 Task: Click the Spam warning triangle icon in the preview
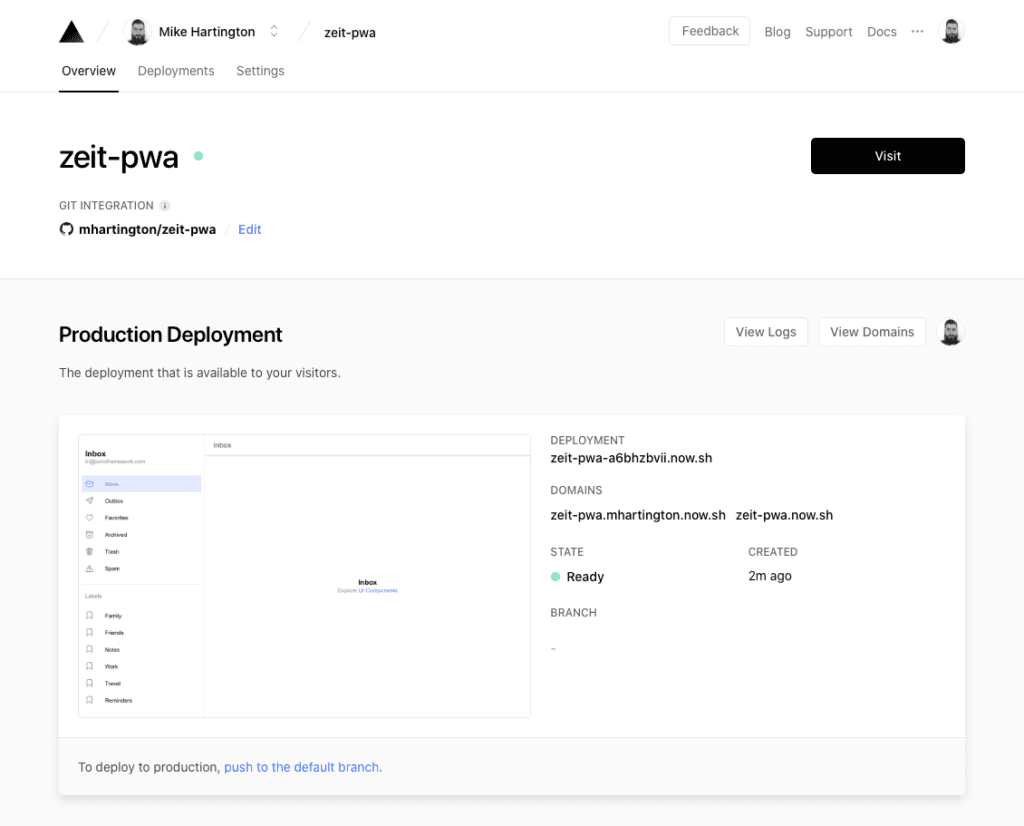tap(89, 568)
